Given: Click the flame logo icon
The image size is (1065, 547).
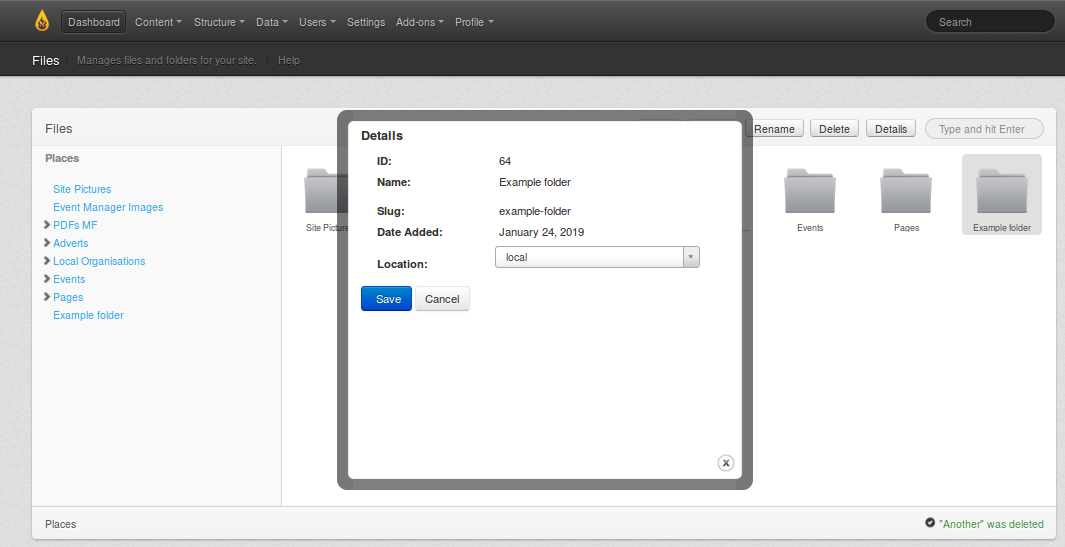Looking at the screenshot, I should (41, 21).
